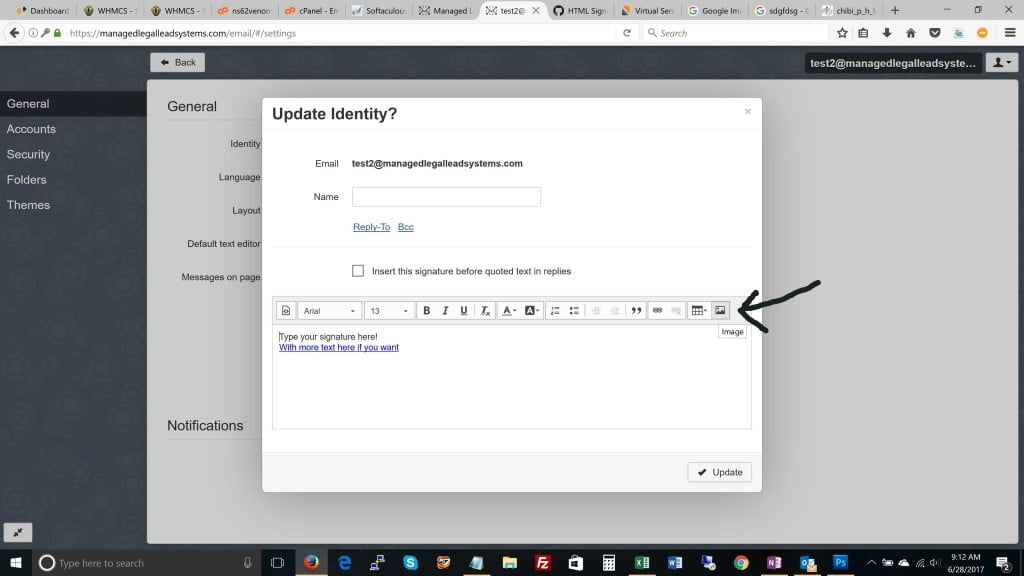
Task: Insert a block quote in signature
Action: [636, 311]
